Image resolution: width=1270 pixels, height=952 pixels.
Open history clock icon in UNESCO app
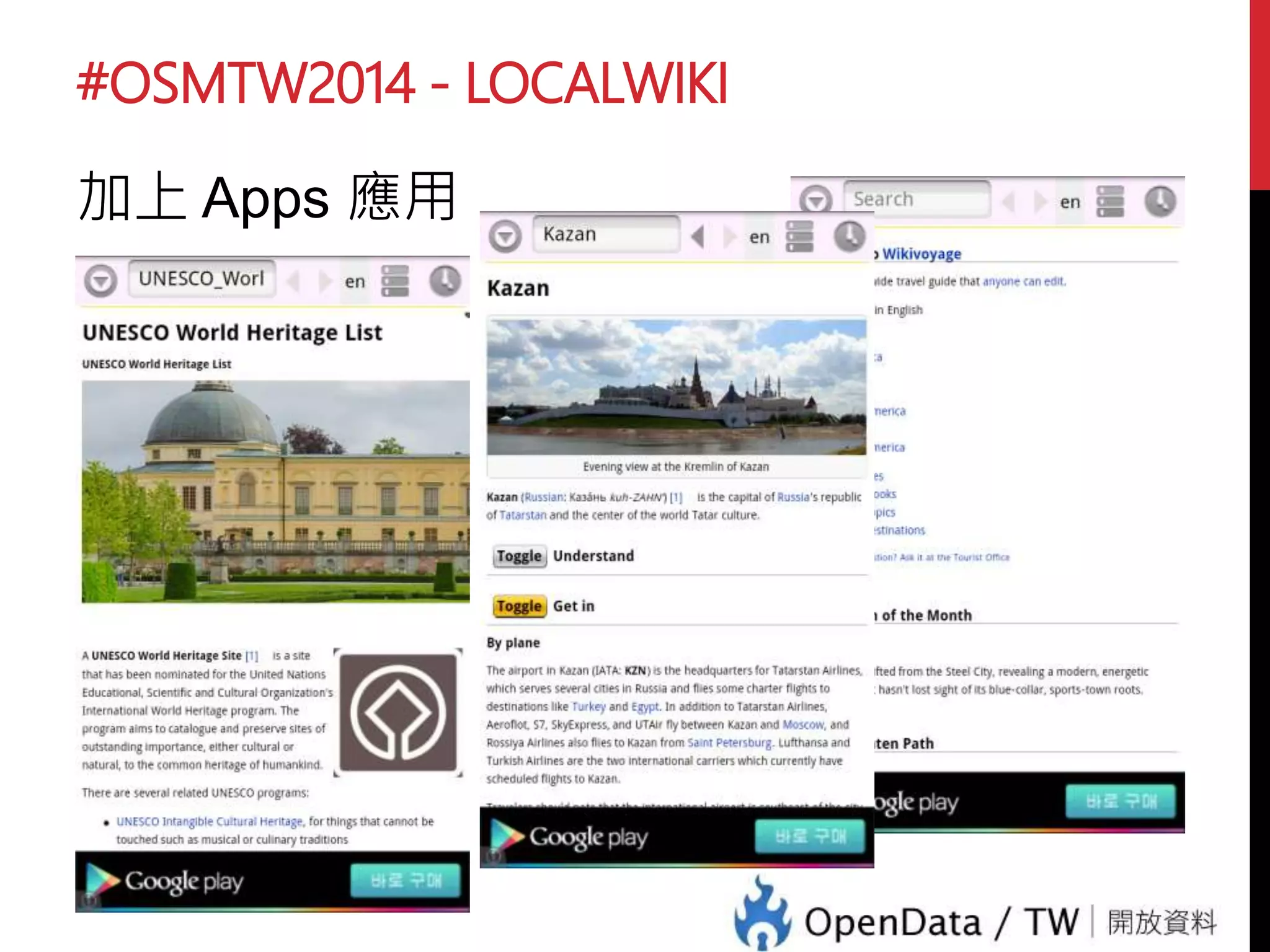pos(445,281)
